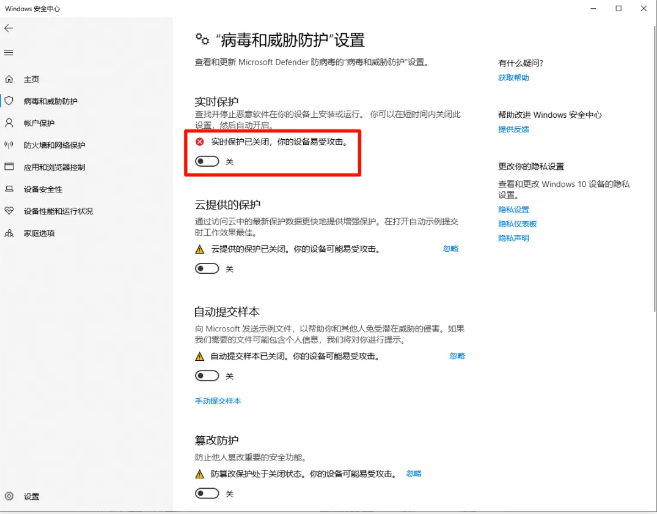Open the 隐私仪表板 link

click(x=517, y=224)
